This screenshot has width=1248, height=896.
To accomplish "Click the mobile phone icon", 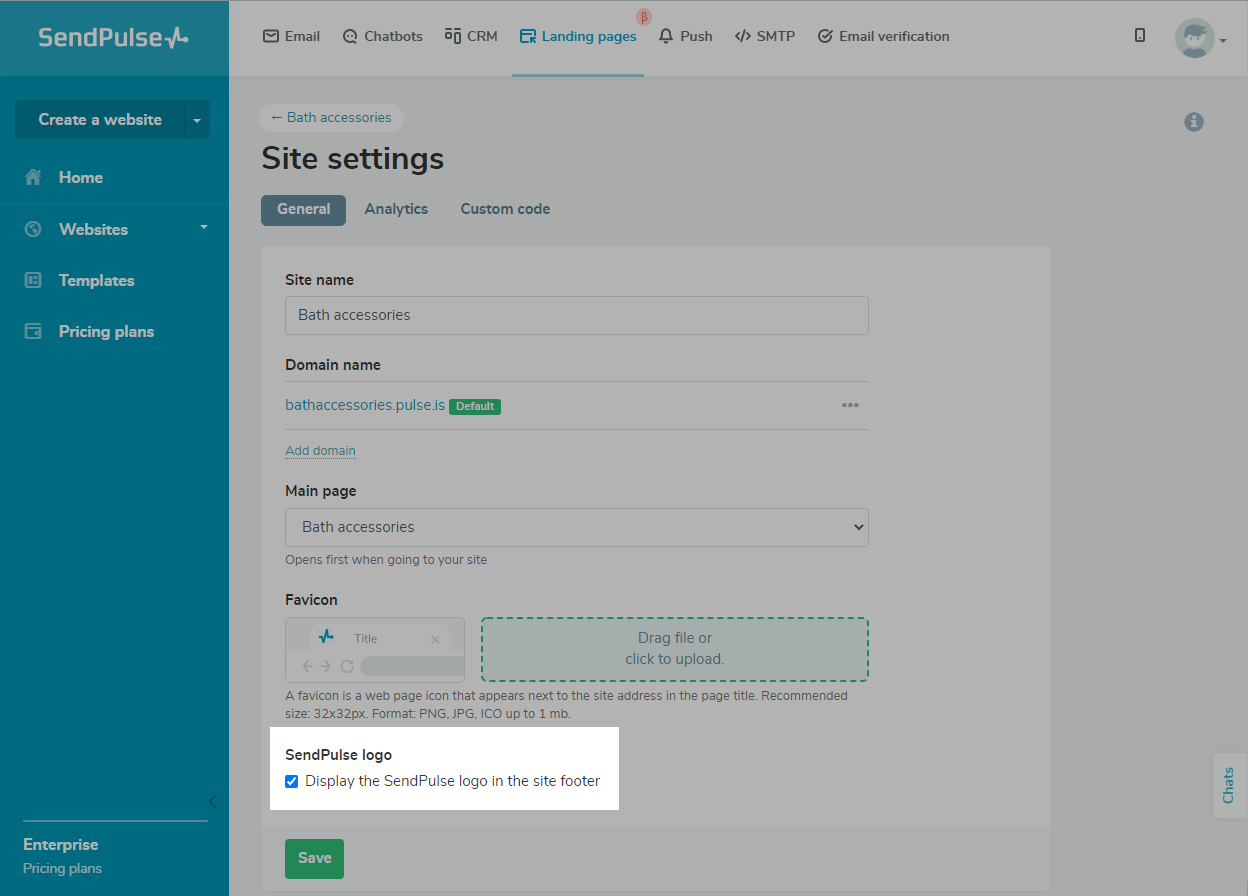I will point(1140,35).
